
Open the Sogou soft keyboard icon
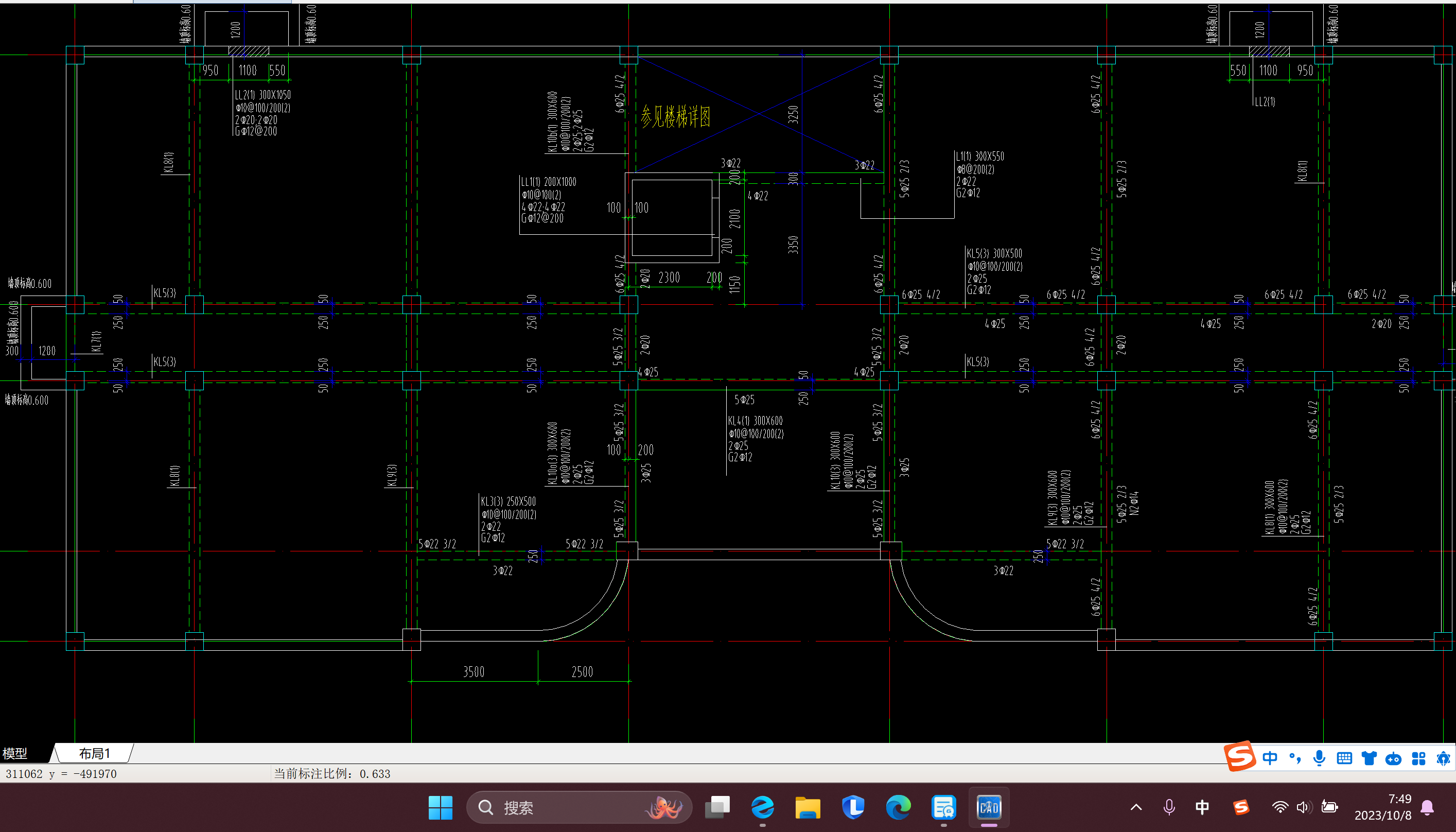[1344, 758]
